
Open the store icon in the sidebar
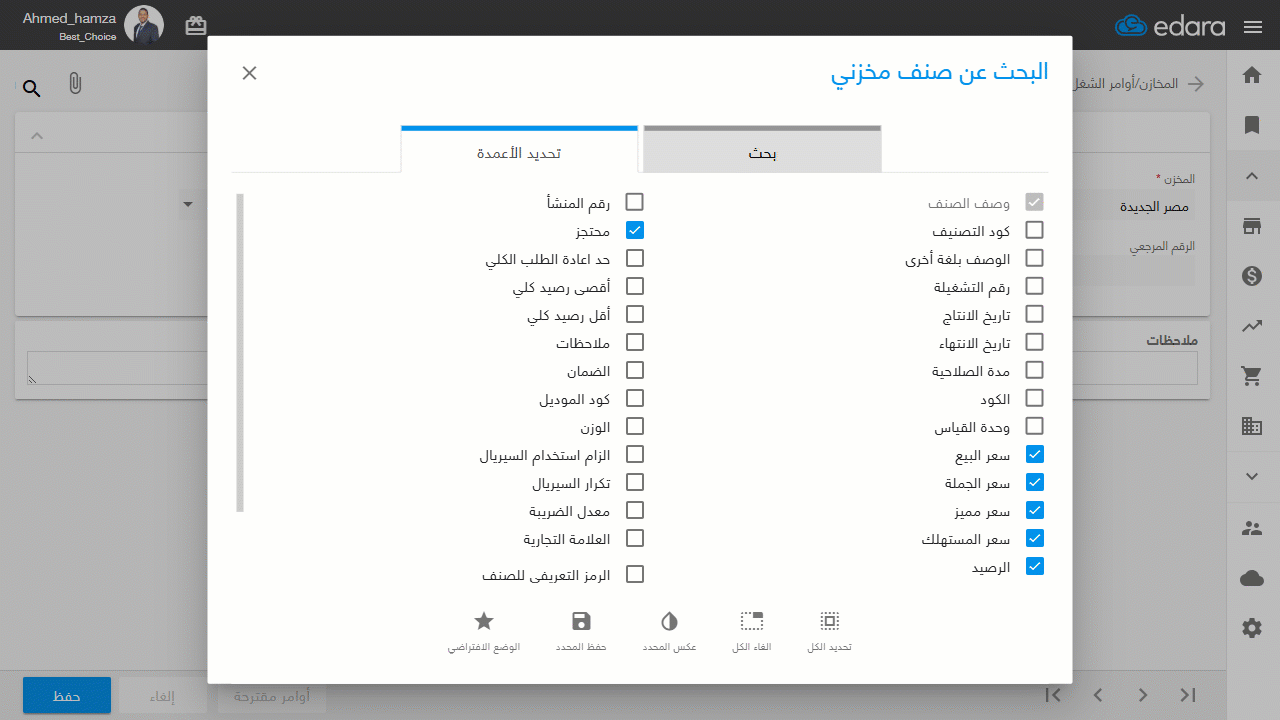tap(1252, 226)
